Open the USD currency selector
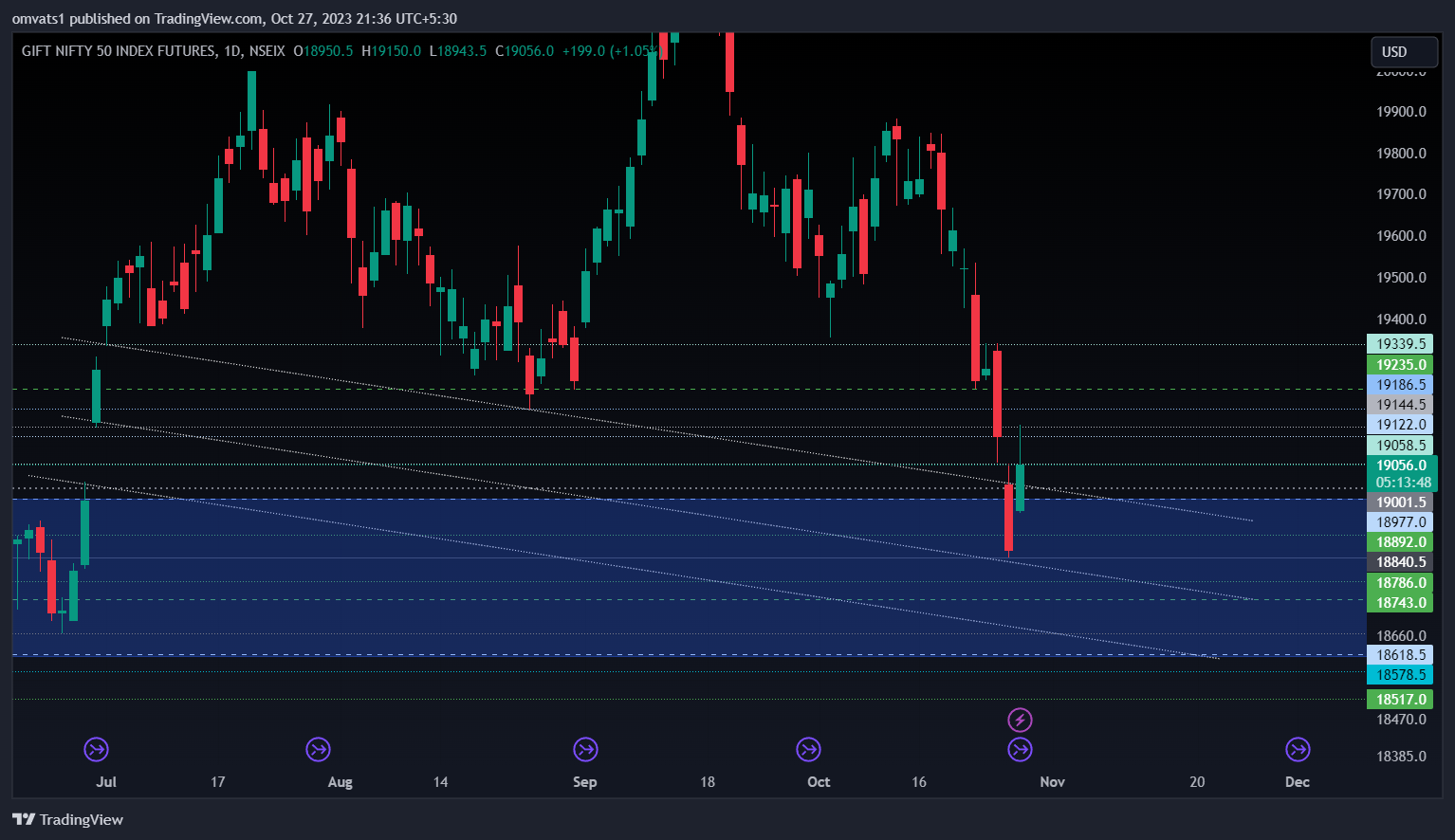This screenshot has height=840, width=1455. (x=1404, y=52)
